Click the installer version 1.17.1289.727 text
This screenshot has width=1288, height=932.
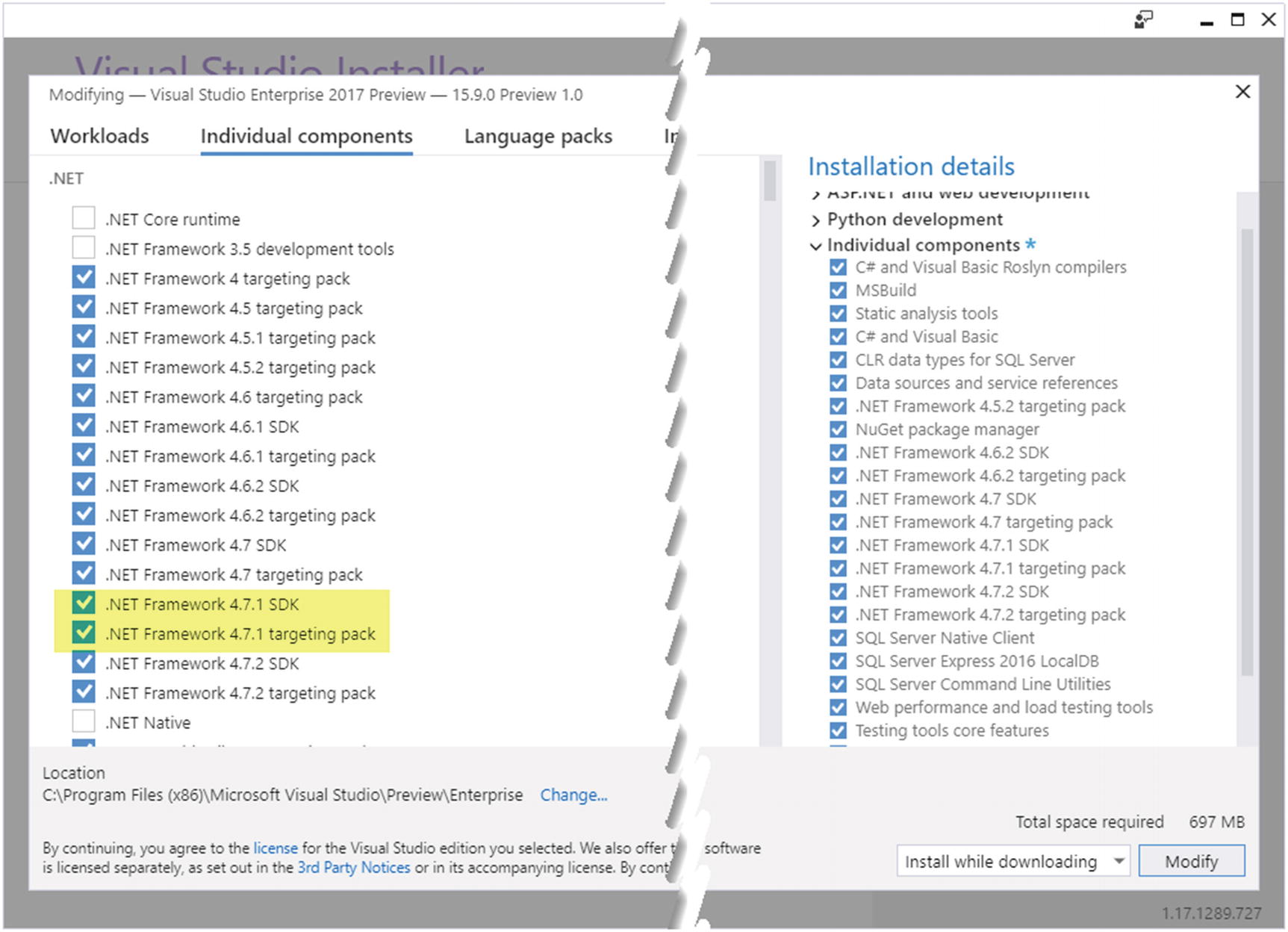[1211, 913]
